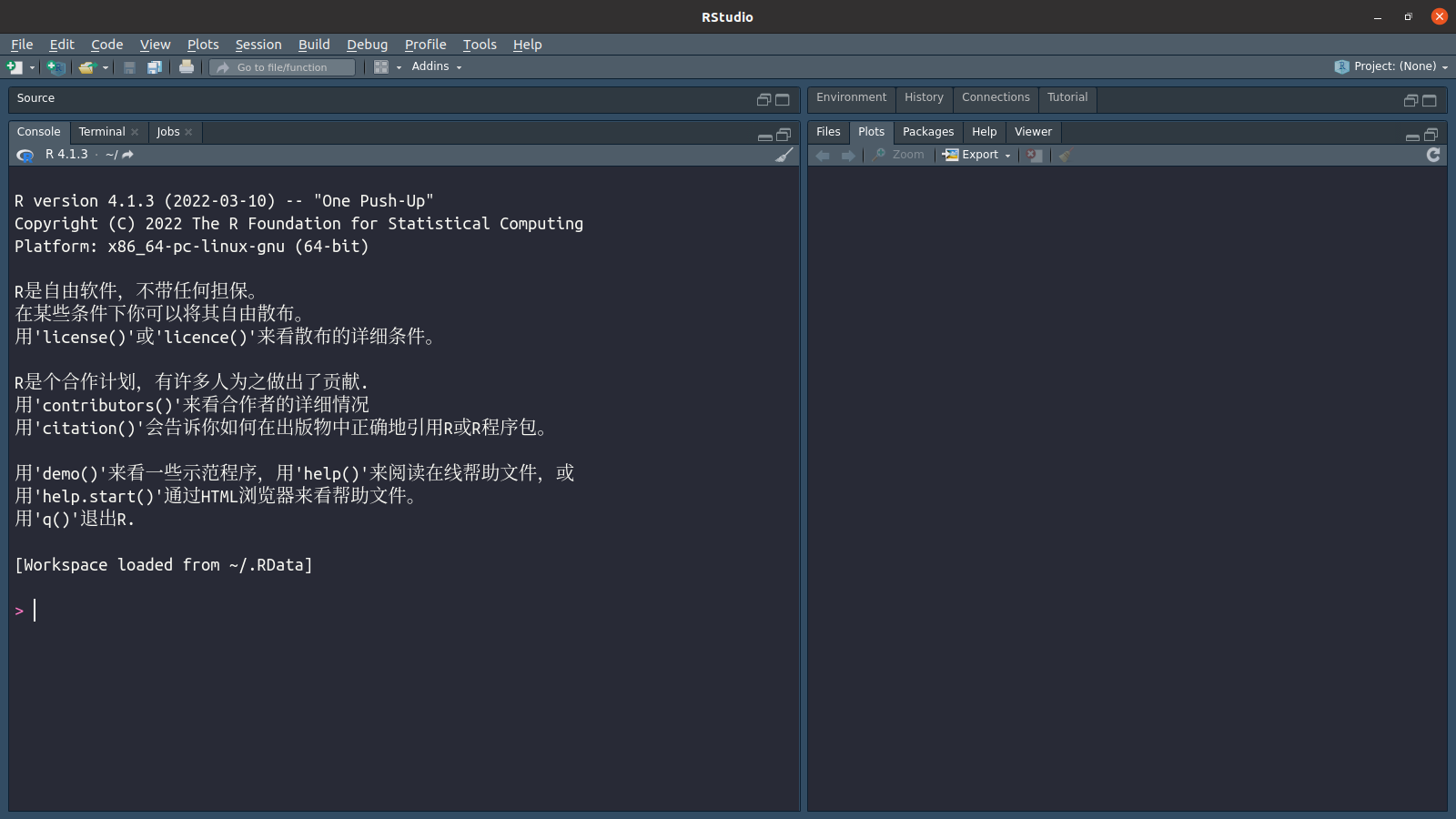Viewport: 1456px width, 819px height.
Task: Expand the recent files dropdown arrow
Action: 106,67
